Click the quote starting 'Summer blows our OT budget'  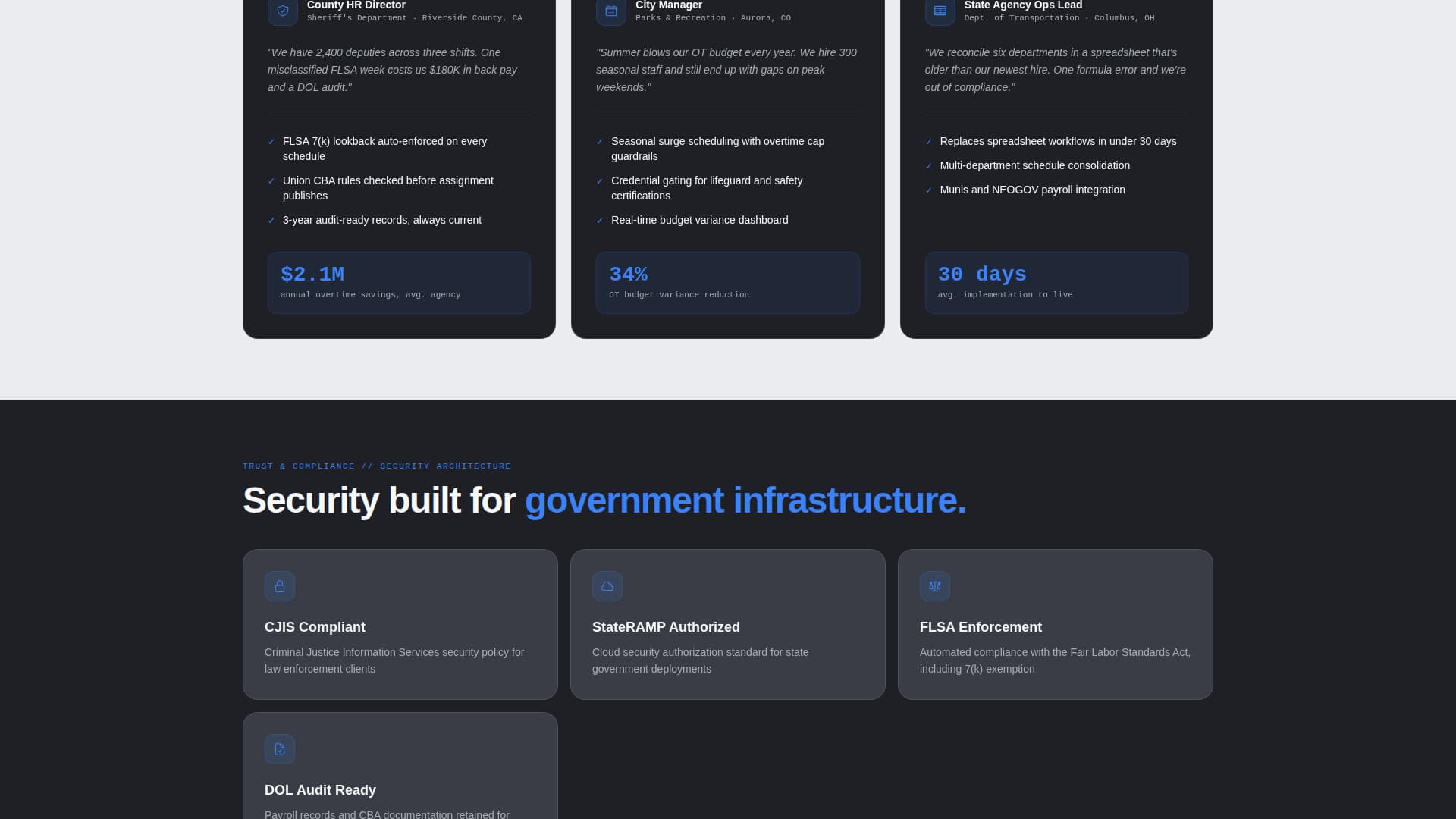coord(726,70)
